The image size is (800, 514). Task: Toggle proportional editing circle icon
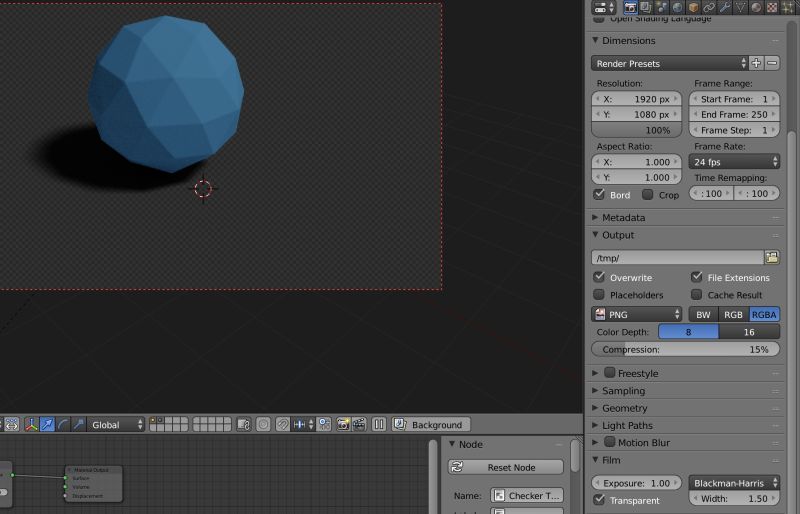pyautogui.click(x=263, y=424)
